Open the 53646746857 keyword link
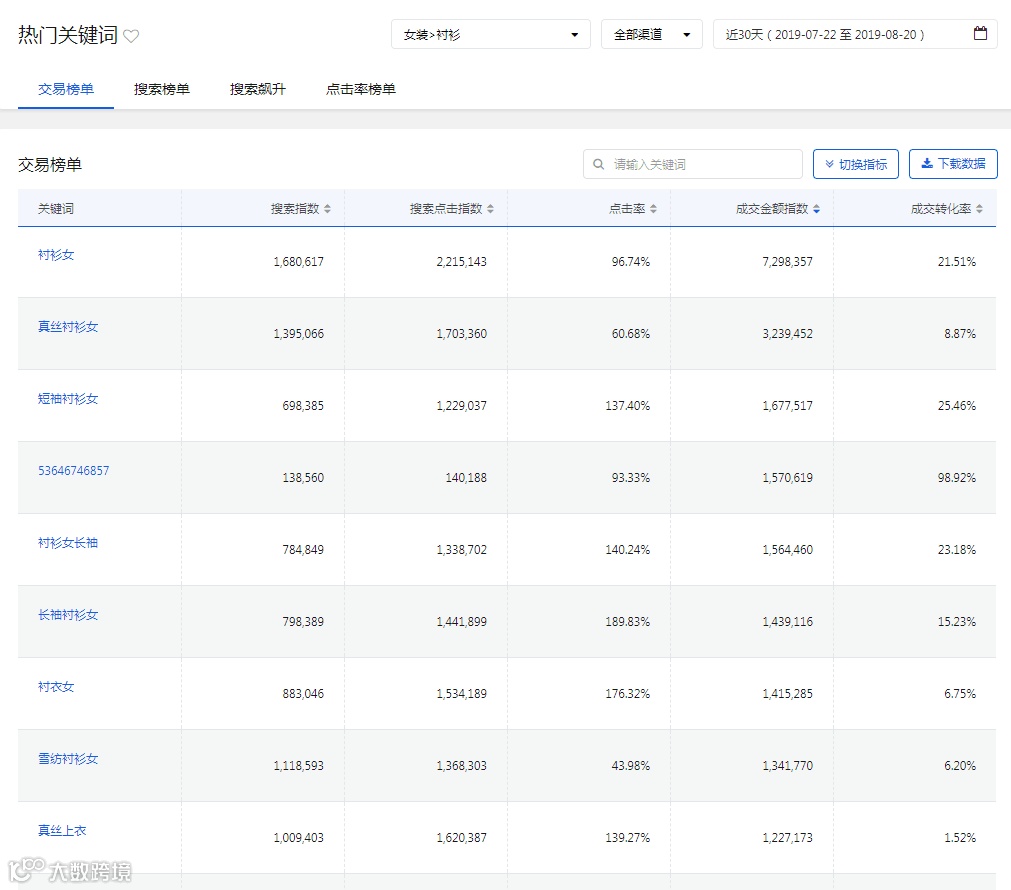Image resolution: width=1011 pixels, height=890 pixels. (x=74, y=471)
